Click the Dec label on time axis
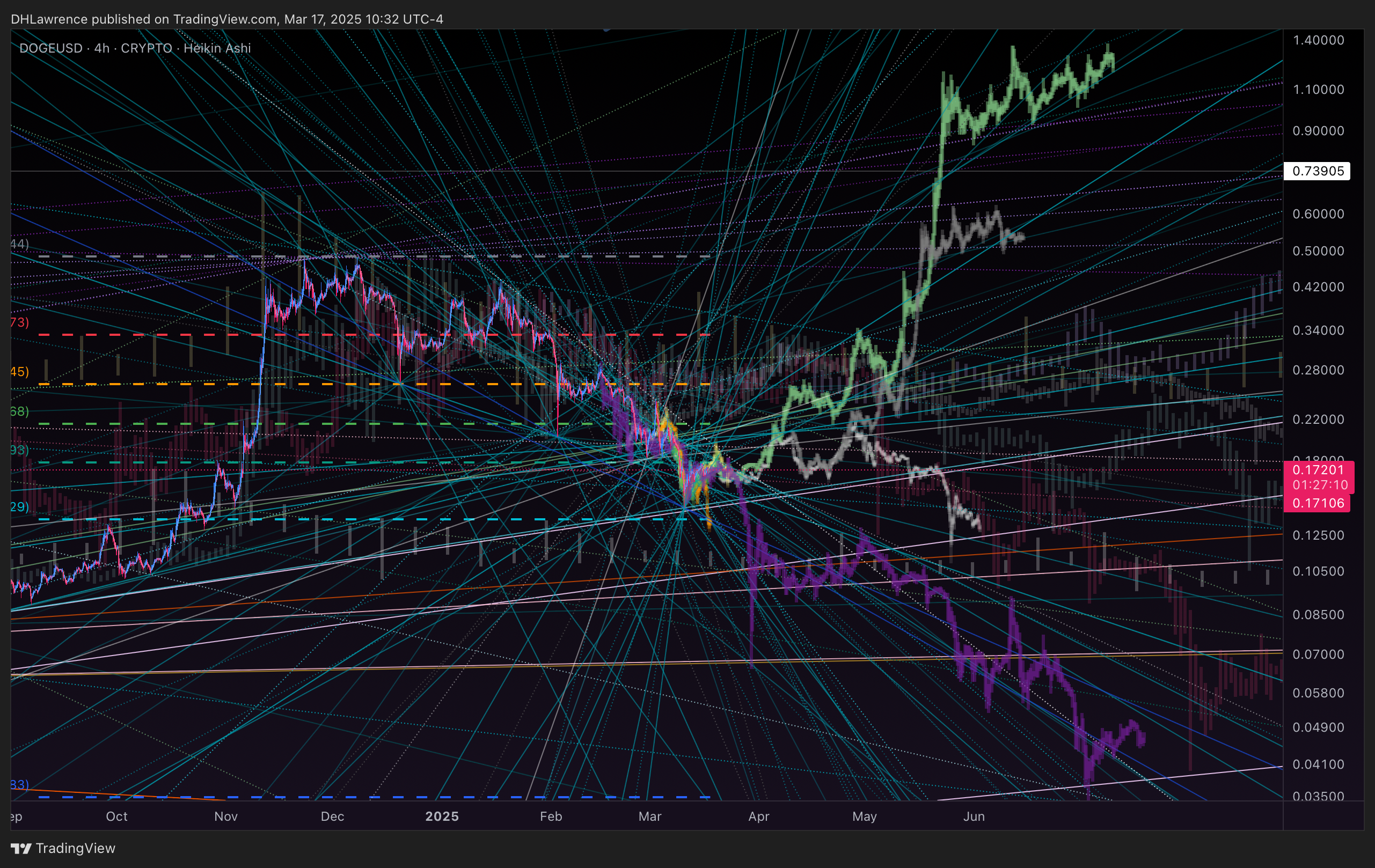The image size is (1375, 868). pyautogui.click(x=332, y=816)
